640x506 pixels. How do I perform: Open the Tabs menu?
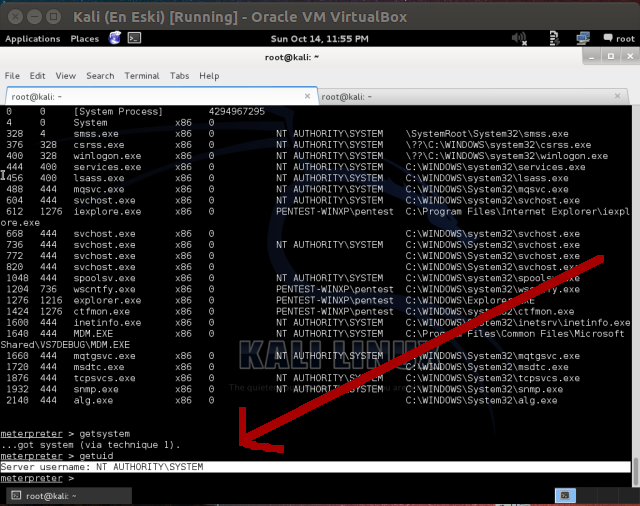click(x=180, y=76)
